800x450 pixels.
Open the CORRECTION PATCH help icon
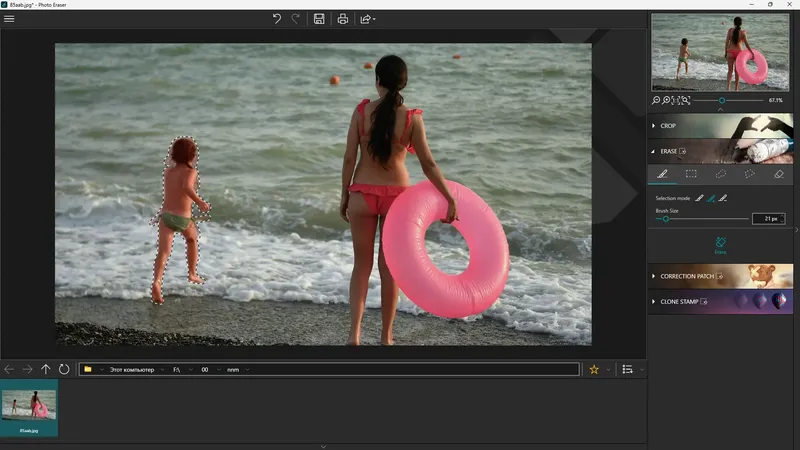coord(719,277)
